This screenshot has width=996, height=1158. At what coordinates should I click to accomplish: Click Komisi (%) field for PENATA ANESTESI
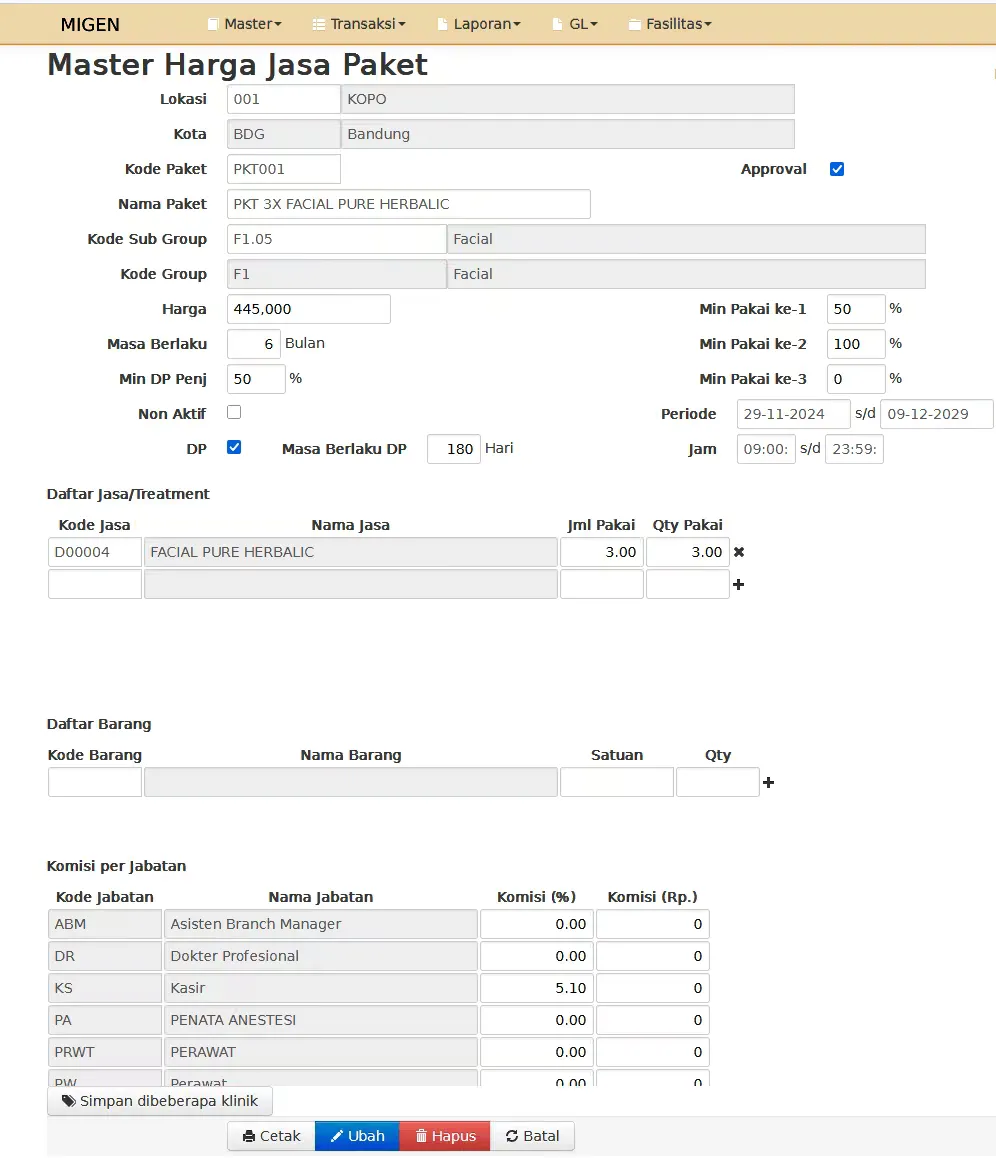click(537, 1020)
